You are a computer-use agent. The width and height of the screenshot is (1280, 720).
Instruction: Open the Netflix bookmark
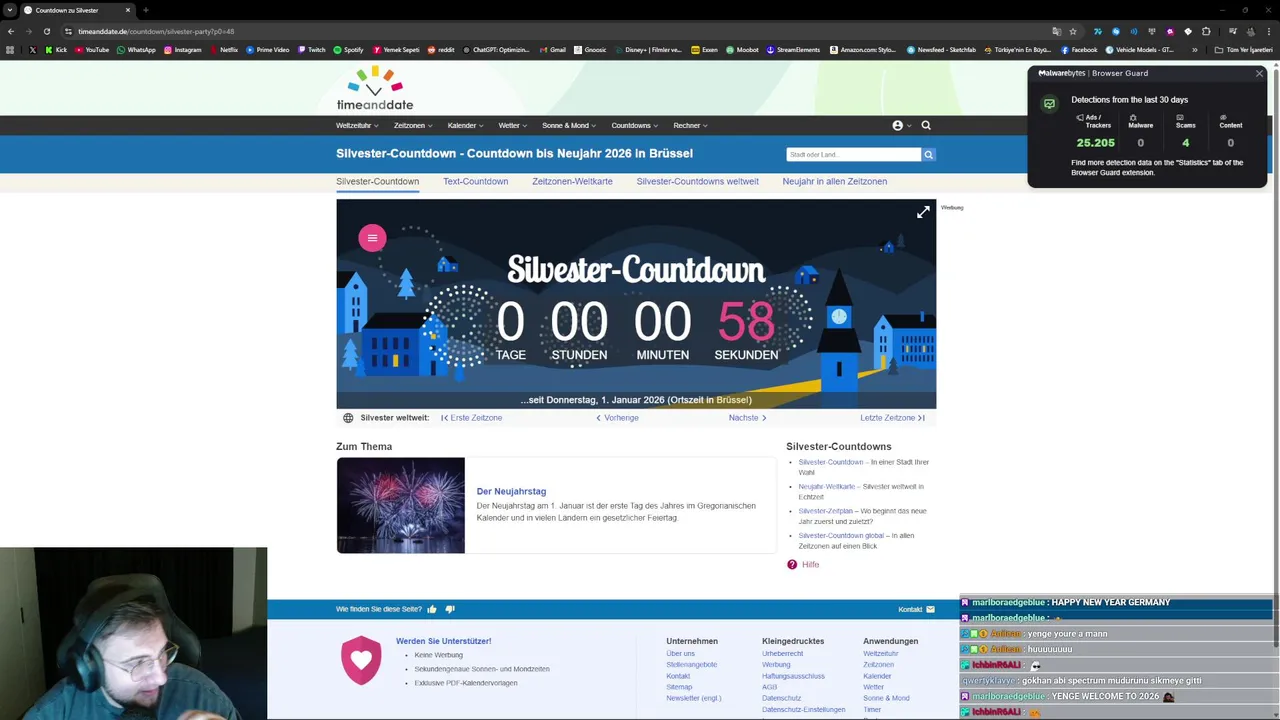(224, 49)
